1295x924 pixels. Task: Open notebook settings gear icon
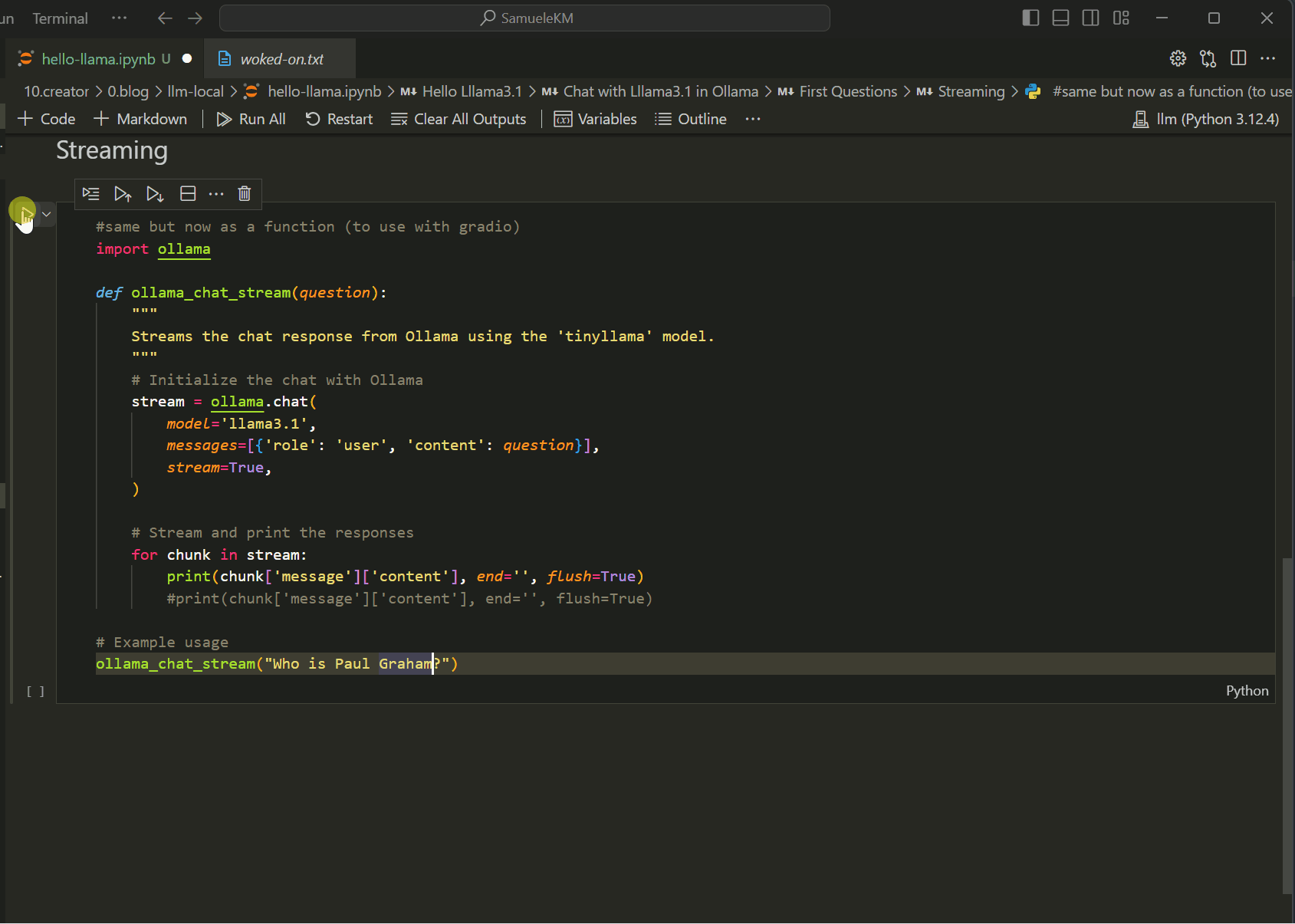[x=1178, y=59]
